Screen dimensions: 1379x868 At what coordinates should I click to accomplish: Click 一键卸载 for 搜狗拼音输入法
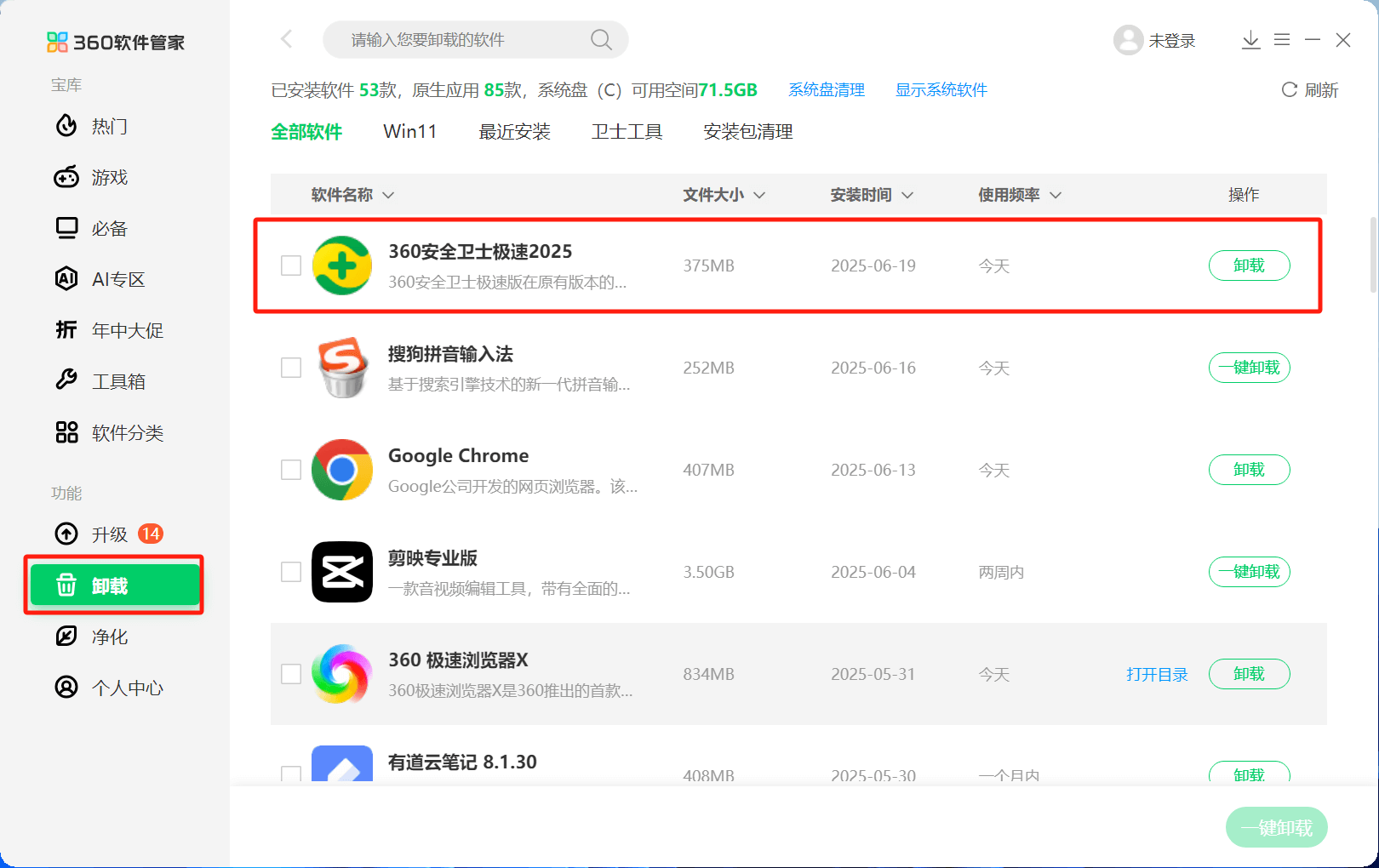(x=1249, y=368)
